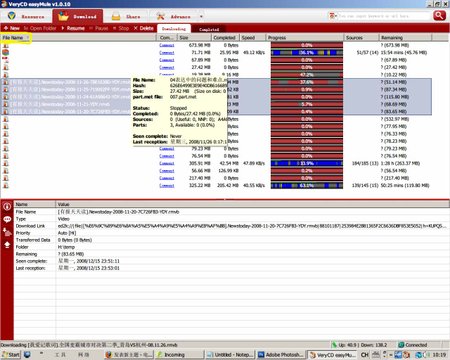Click the 13.9% progress bar

click(x=307, y=163)
